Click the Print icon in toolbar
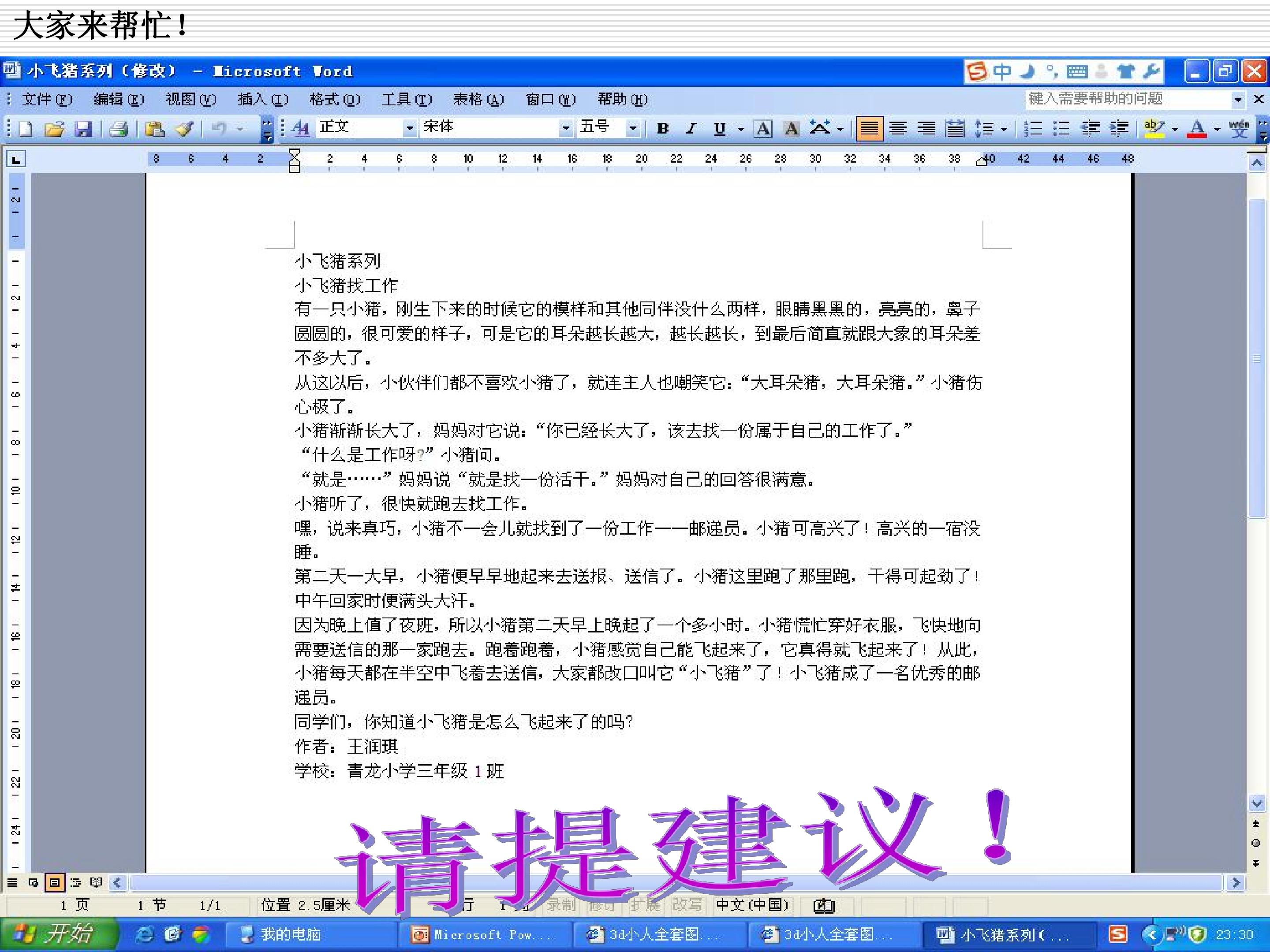Screen dimensions: 1270x952 tap(118, 129)
